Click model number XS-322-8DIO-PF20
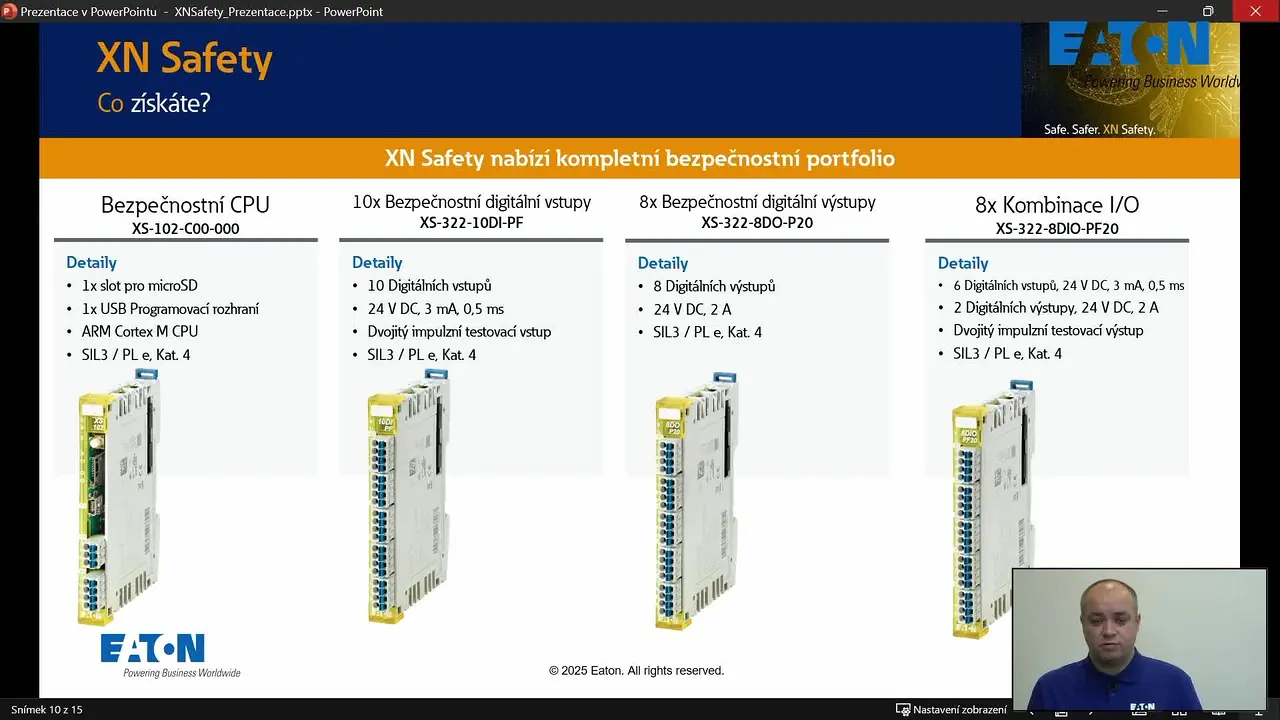Screen dimensions: 1280x720 click(x=1057, y=229)
